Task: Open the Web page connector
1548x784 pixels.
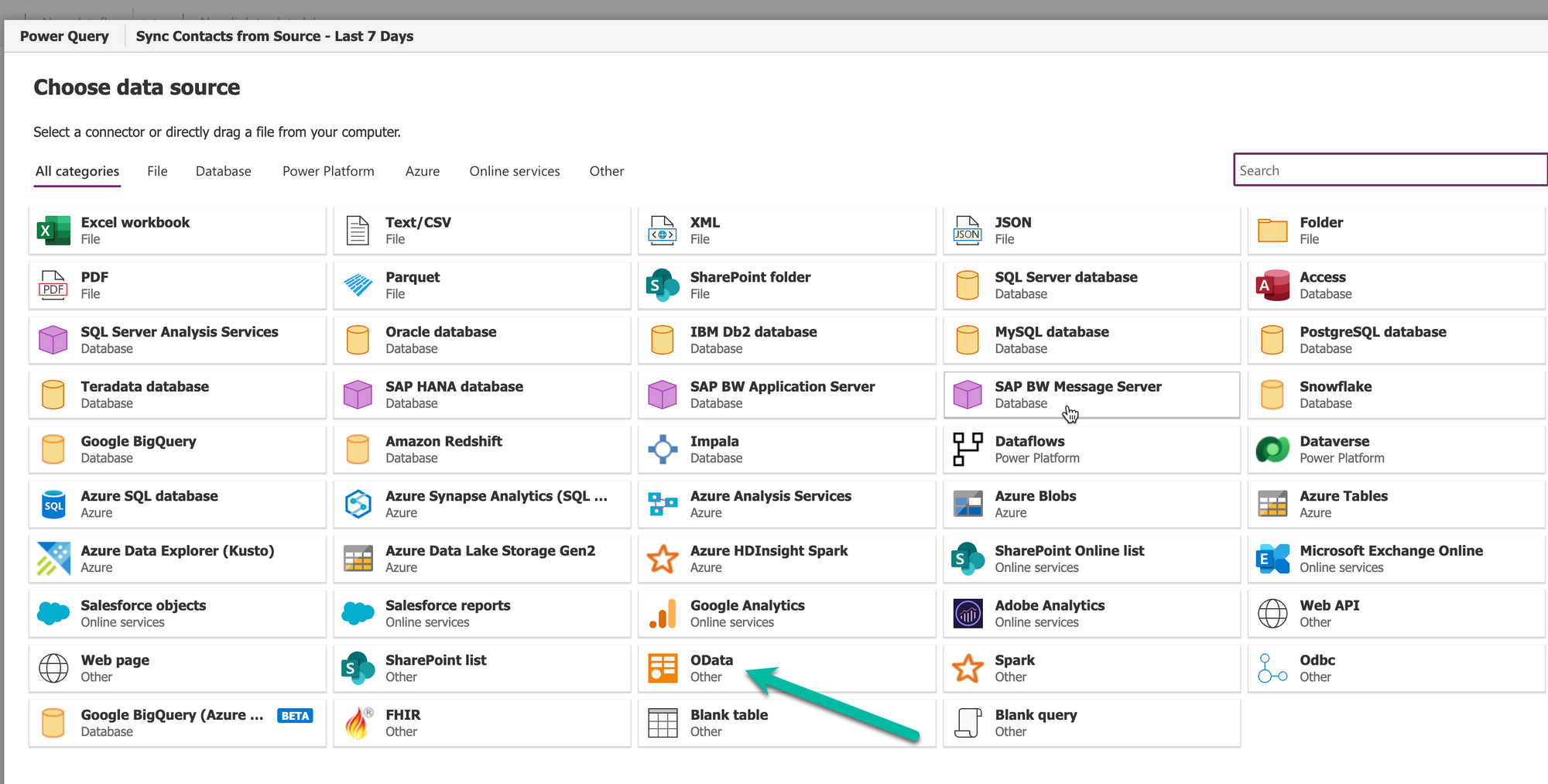Action: point(177,669)
